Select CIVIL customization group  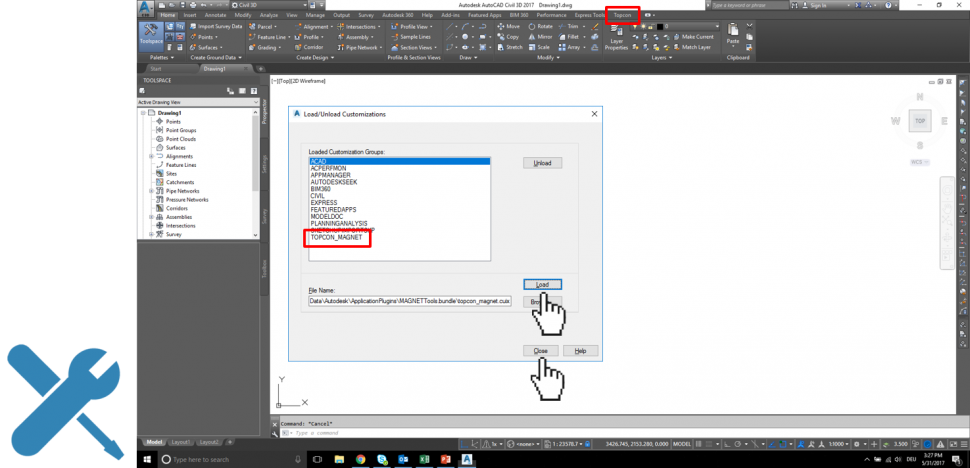317,195
